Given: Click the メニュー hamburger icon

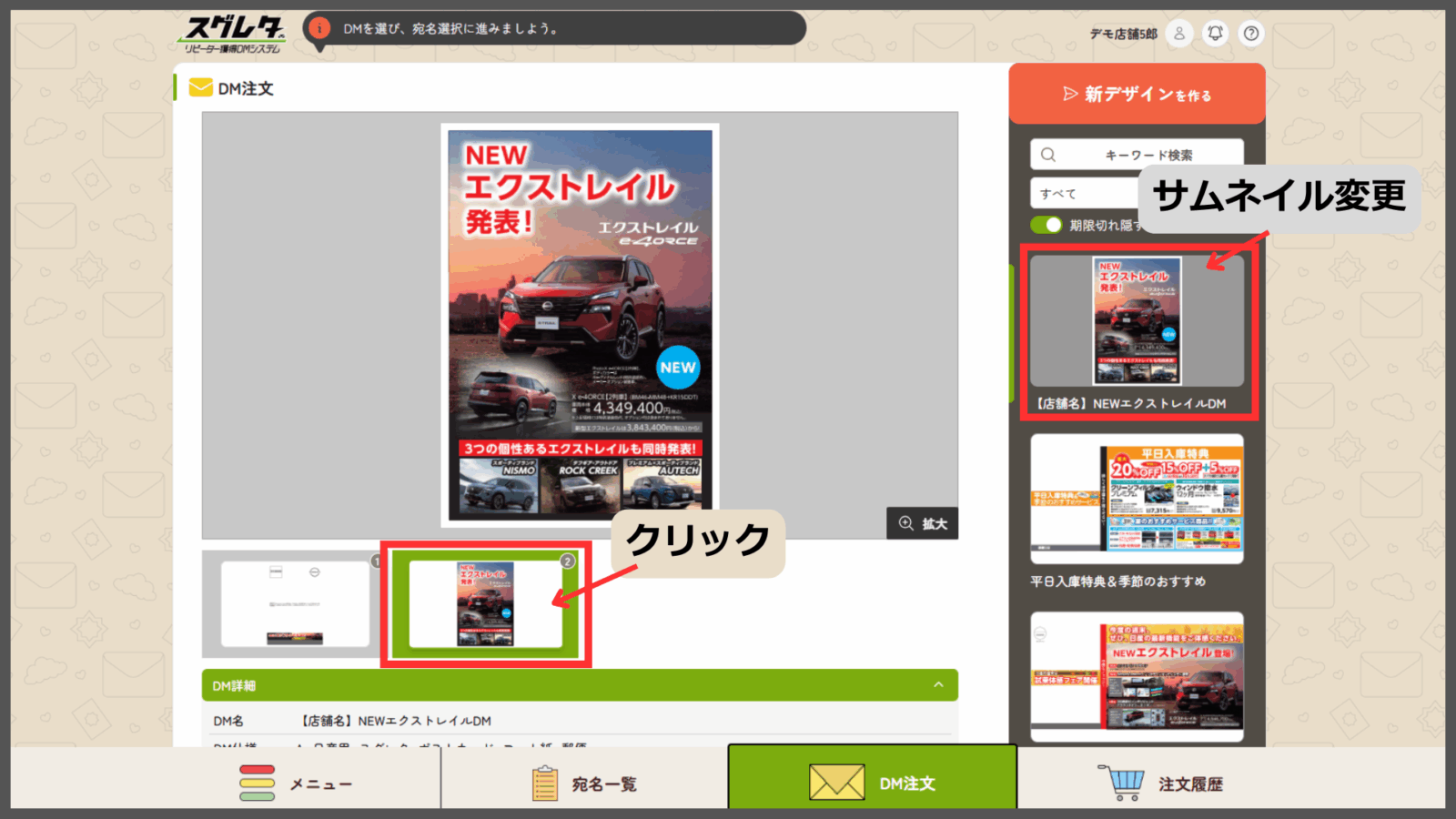Looking at the screenshot, I should tap(257, 784).
